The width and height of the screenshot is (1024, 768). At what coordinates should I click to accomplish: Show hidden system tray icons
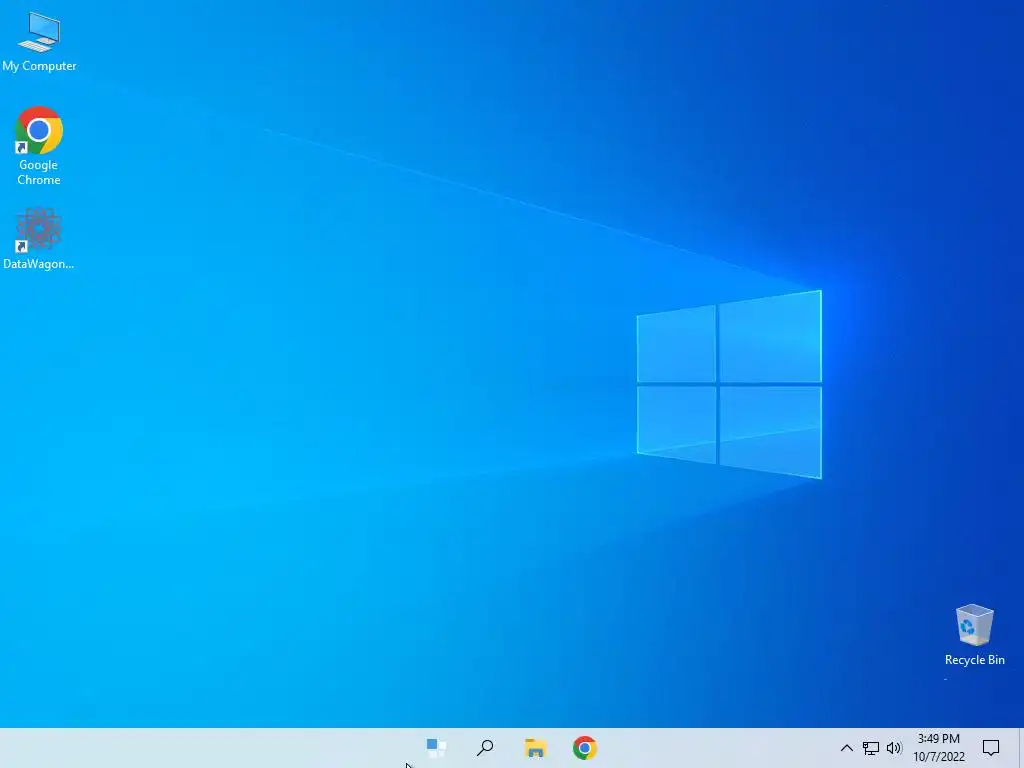846,748
